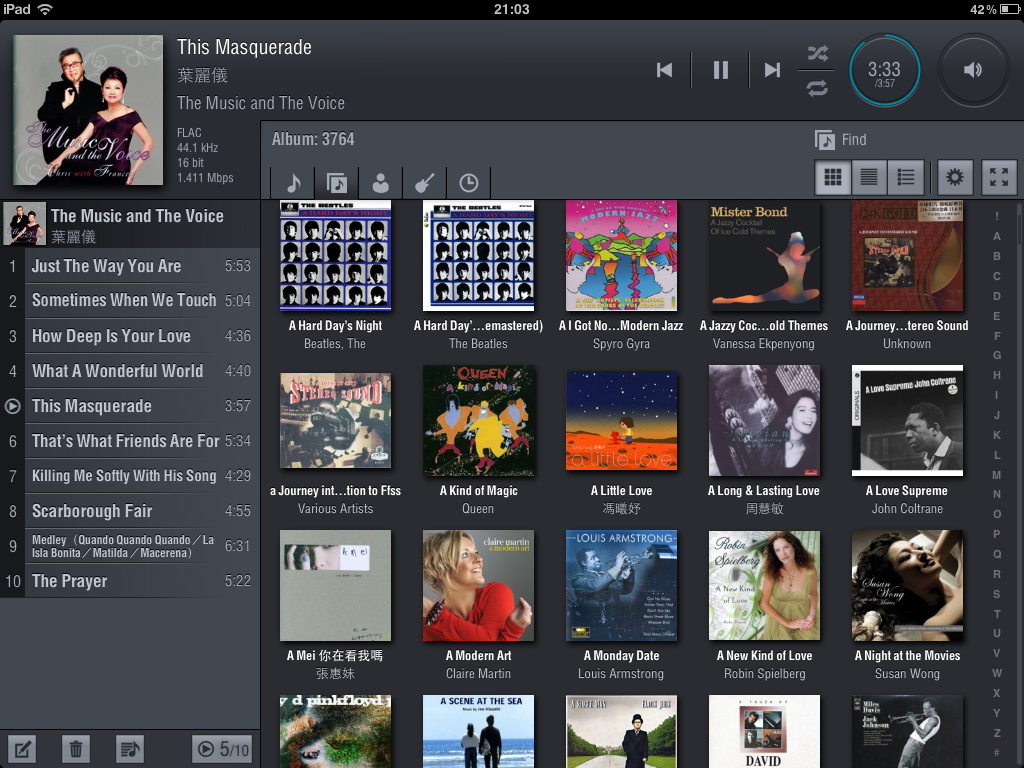Play track Sometimes When We Touch

(130, 300)
